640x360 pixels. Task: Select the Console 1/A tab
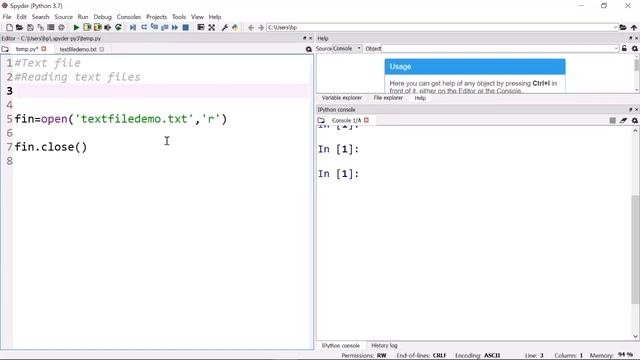tap(347, 120)
